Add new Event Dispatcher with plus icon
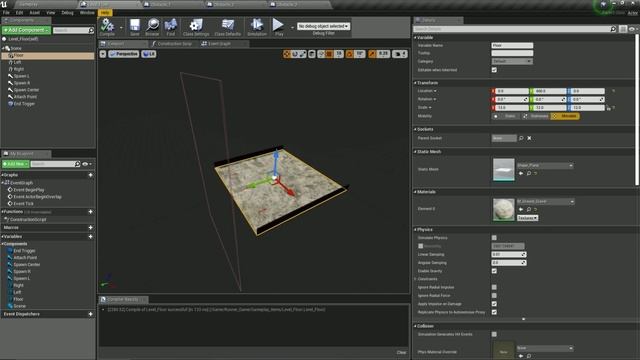Screen dimensions: 640x360 pos(91,314)
